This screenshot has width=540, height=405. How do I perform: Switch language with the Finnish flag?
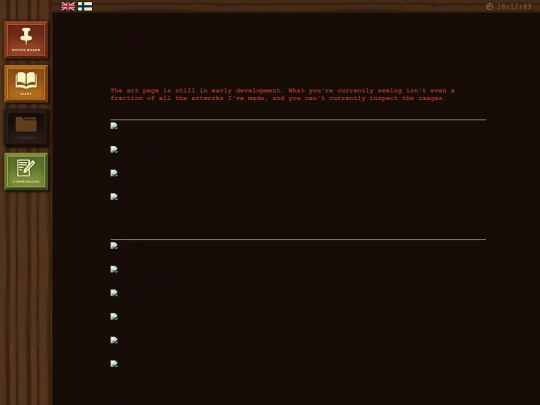coord(85,6)
